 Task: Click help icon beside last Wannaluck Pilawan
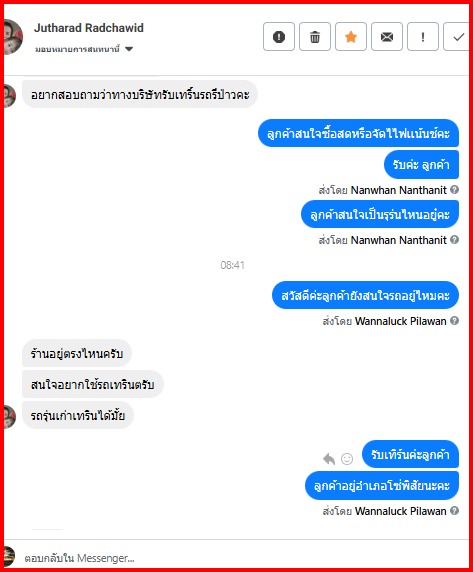454,510
